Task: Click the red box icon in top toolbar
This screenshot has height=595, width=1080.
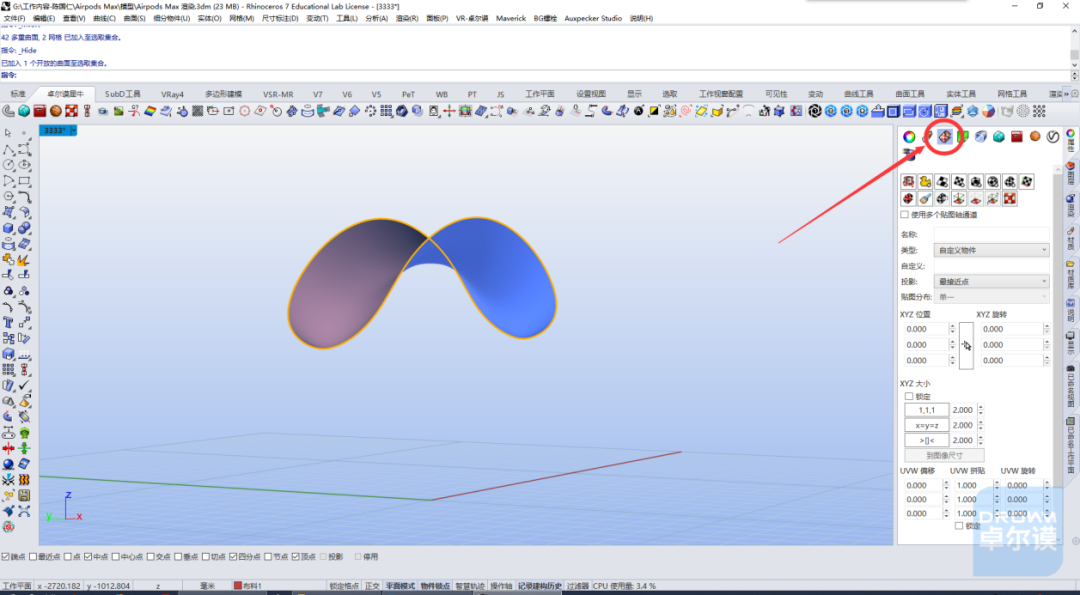Action: tap(40, 111)
